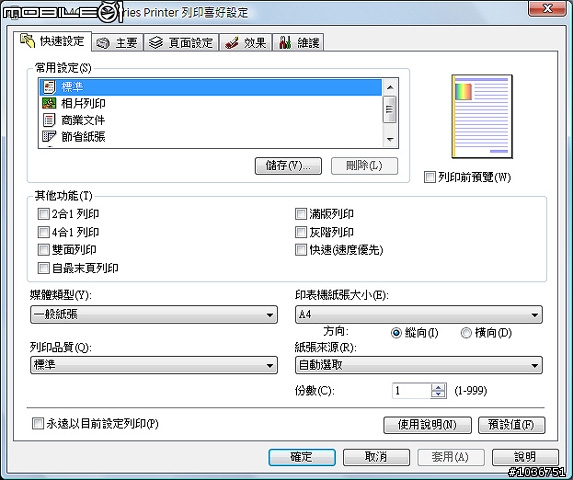Image resolution: width=573 pixels, height=480 pixels.
Task: Click the 快速設定 tab hand icon
Action: pos(27,41)
